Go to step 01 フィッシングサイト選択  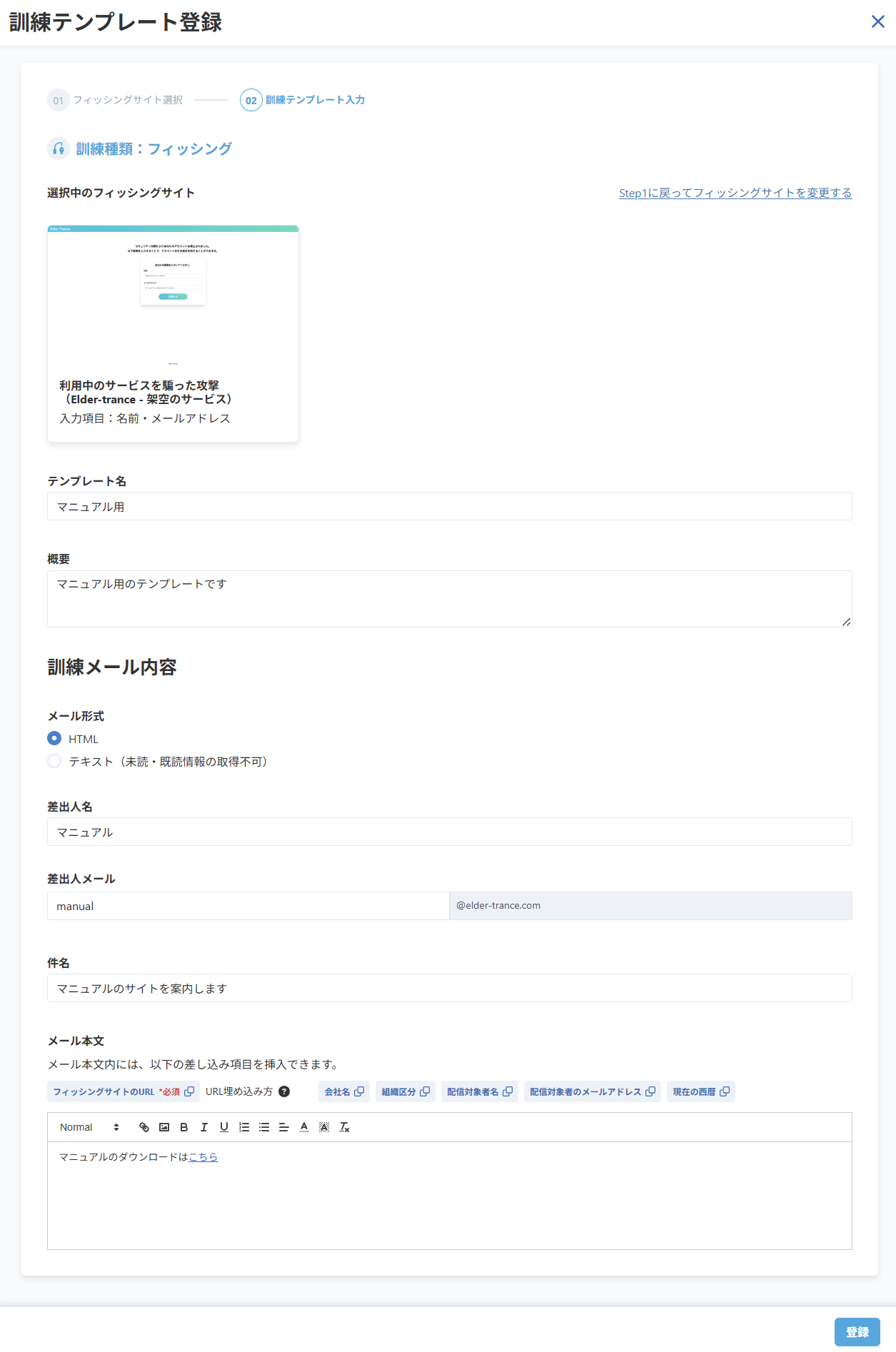116,100
